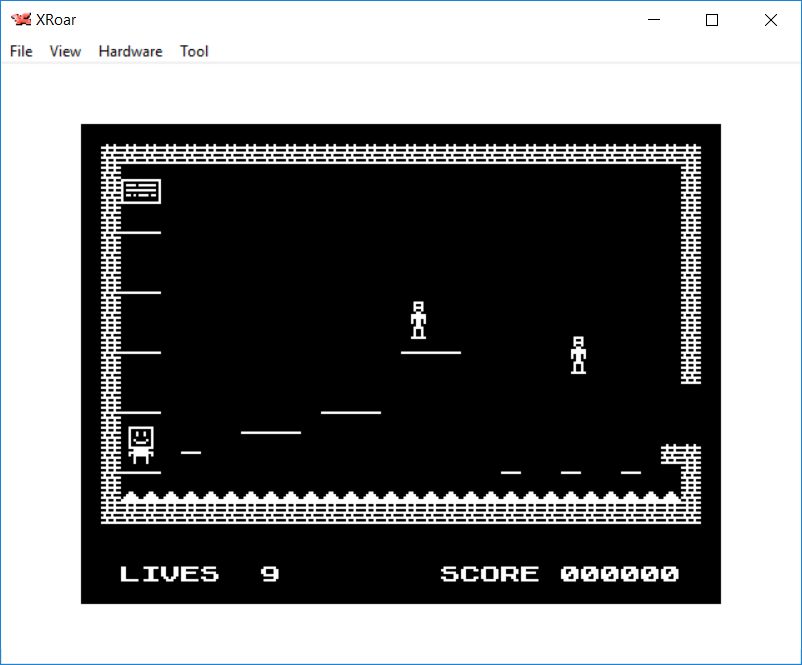The width and height of the screenshot is (802, 665).
Task: Click the spike row along the floor
Action: [x=400, y=496]
